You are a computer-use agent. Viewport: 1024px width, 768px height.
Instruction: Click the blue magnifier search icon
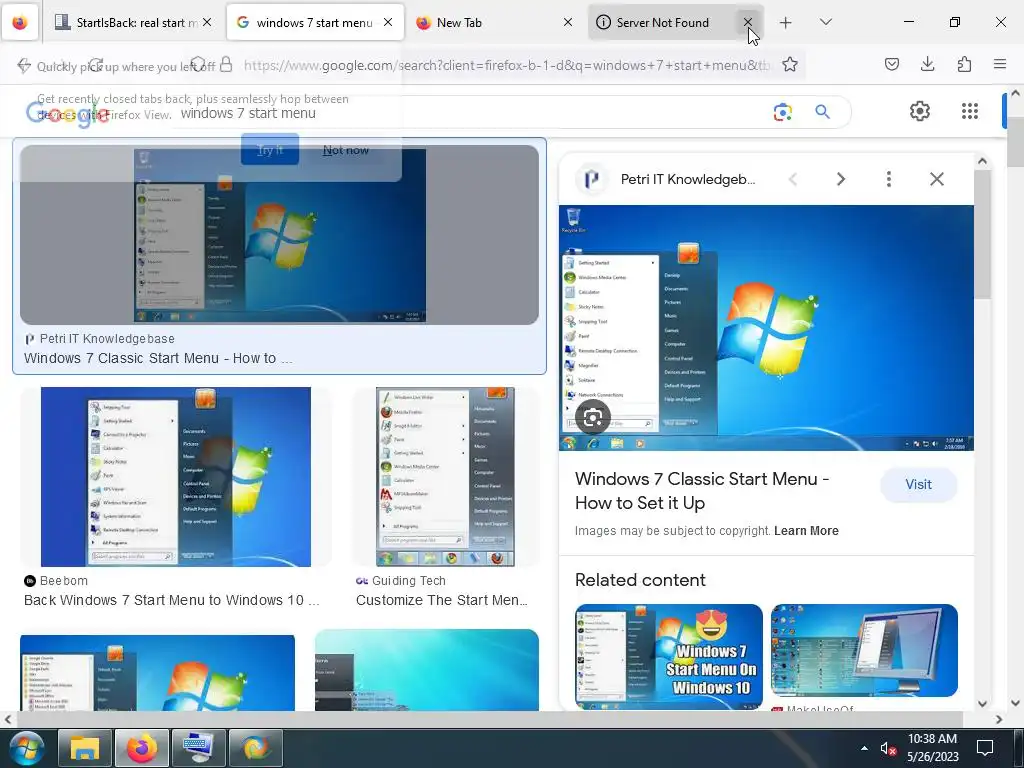point(822,112)
